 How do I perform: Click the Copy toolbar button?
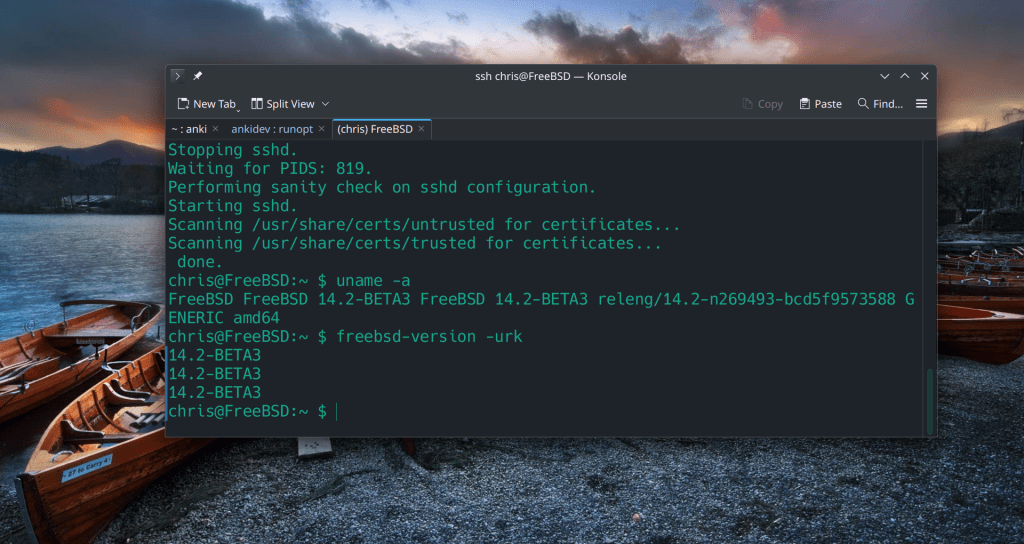click(x=763, y=104)
